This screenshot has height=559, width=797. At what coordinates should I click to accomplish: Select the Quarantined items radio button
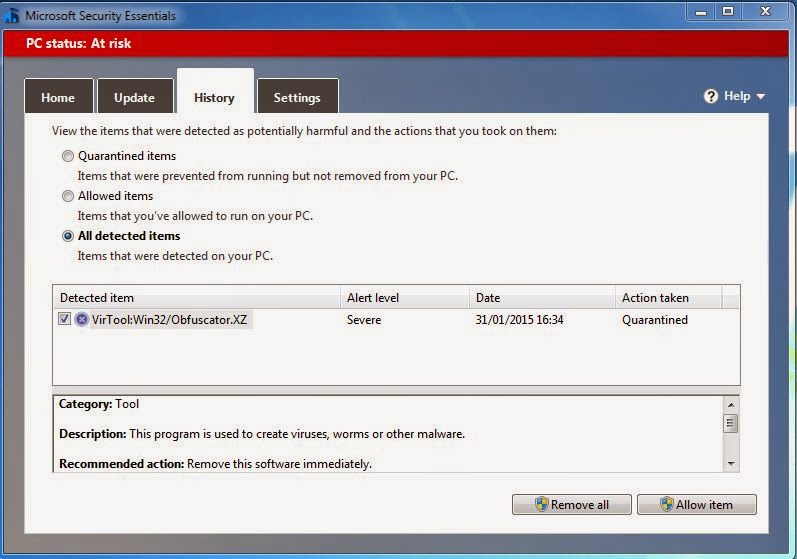[68, 156]
